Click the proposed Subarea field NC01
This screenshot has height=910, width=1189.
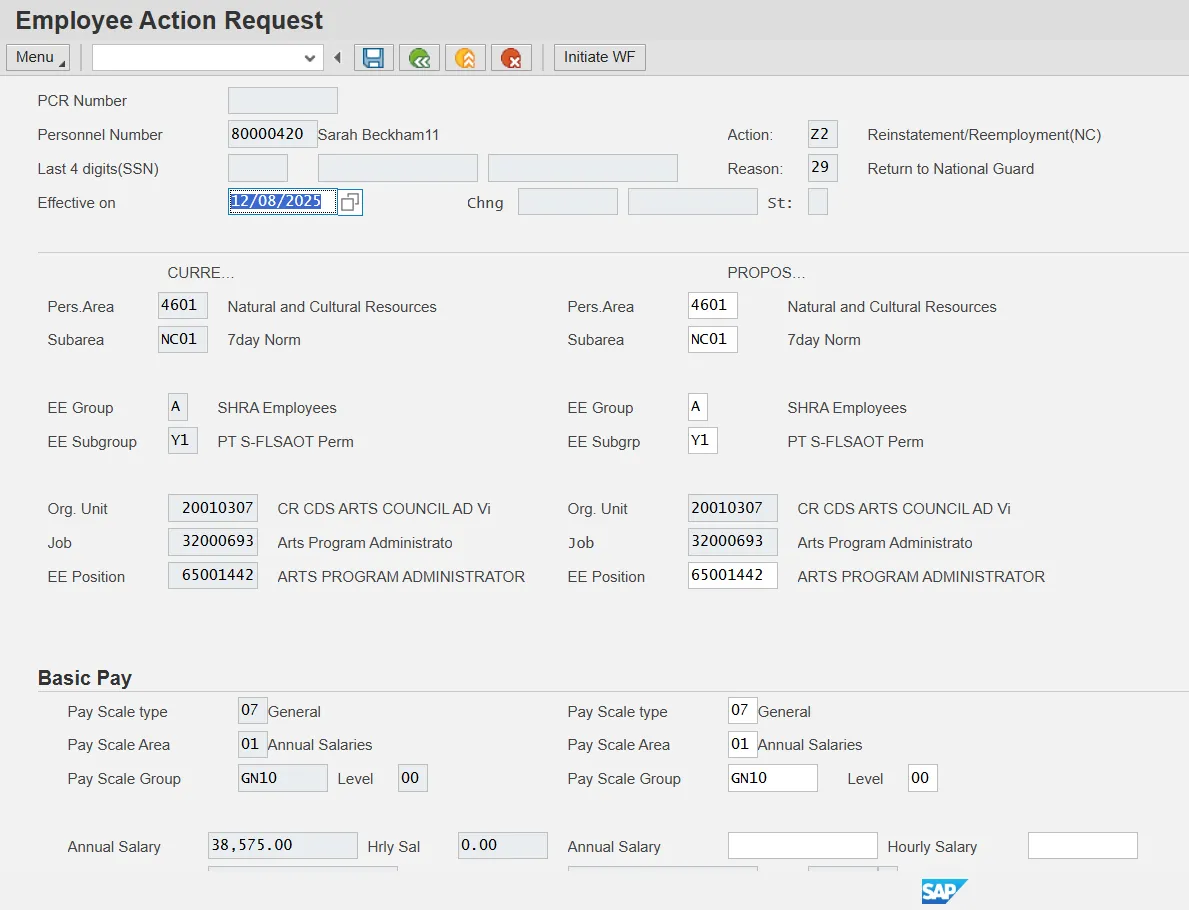pos(712,339)
